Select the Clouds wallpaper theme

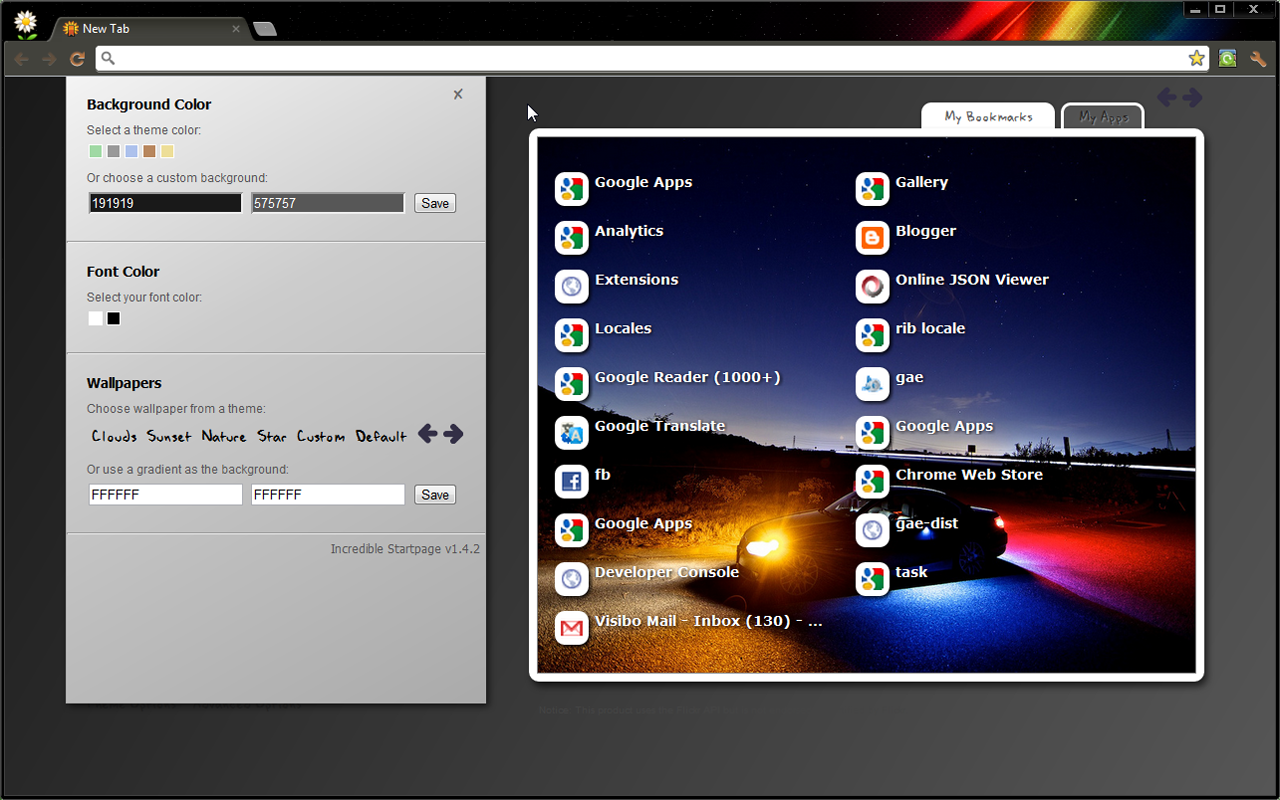click(x=114, y=437)
